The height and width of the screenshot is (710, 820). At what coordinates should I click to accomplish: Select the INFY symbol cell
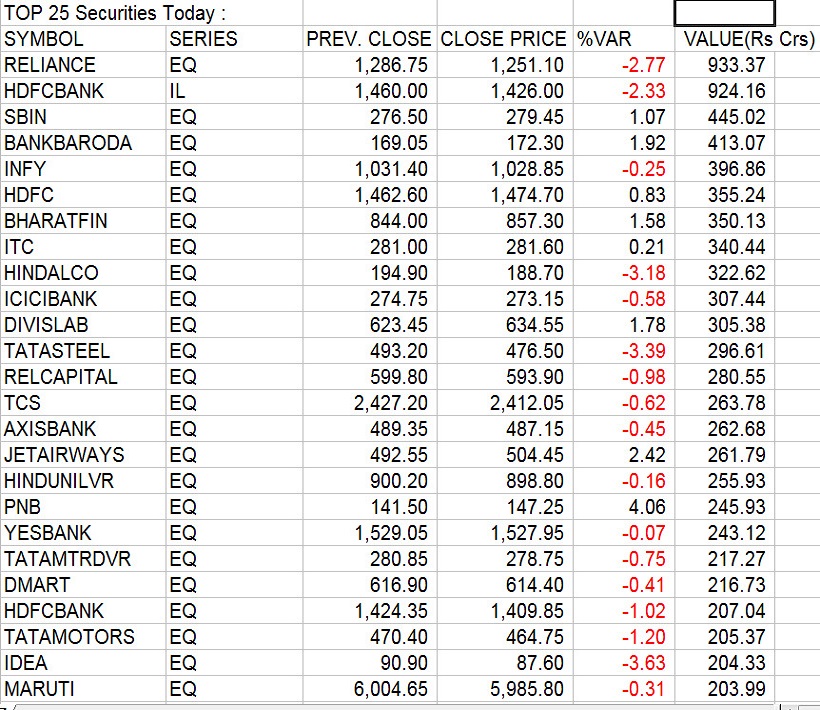[x=25, y=169]
